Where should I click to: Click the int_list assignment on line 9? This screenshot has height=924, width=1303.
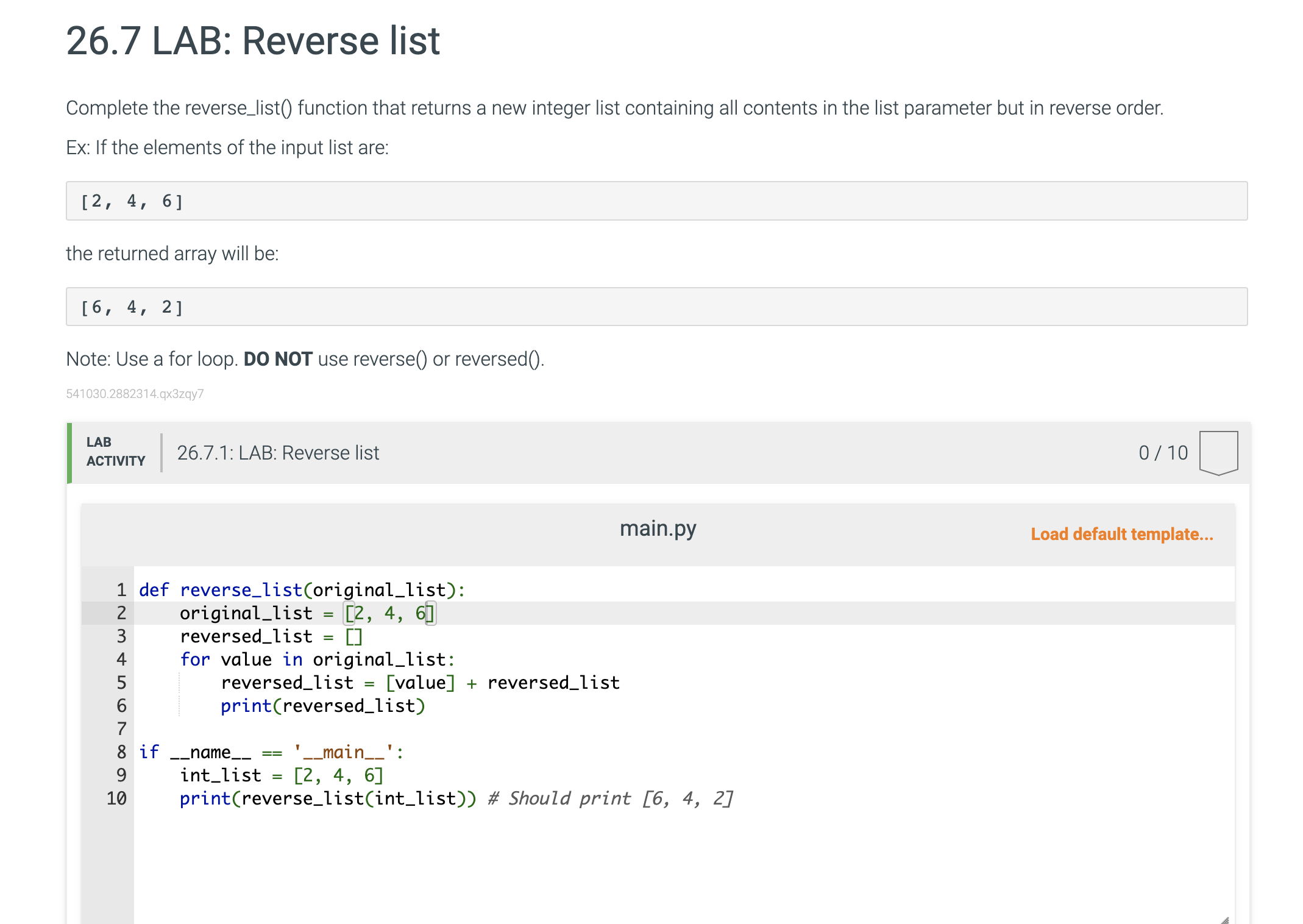281,775
